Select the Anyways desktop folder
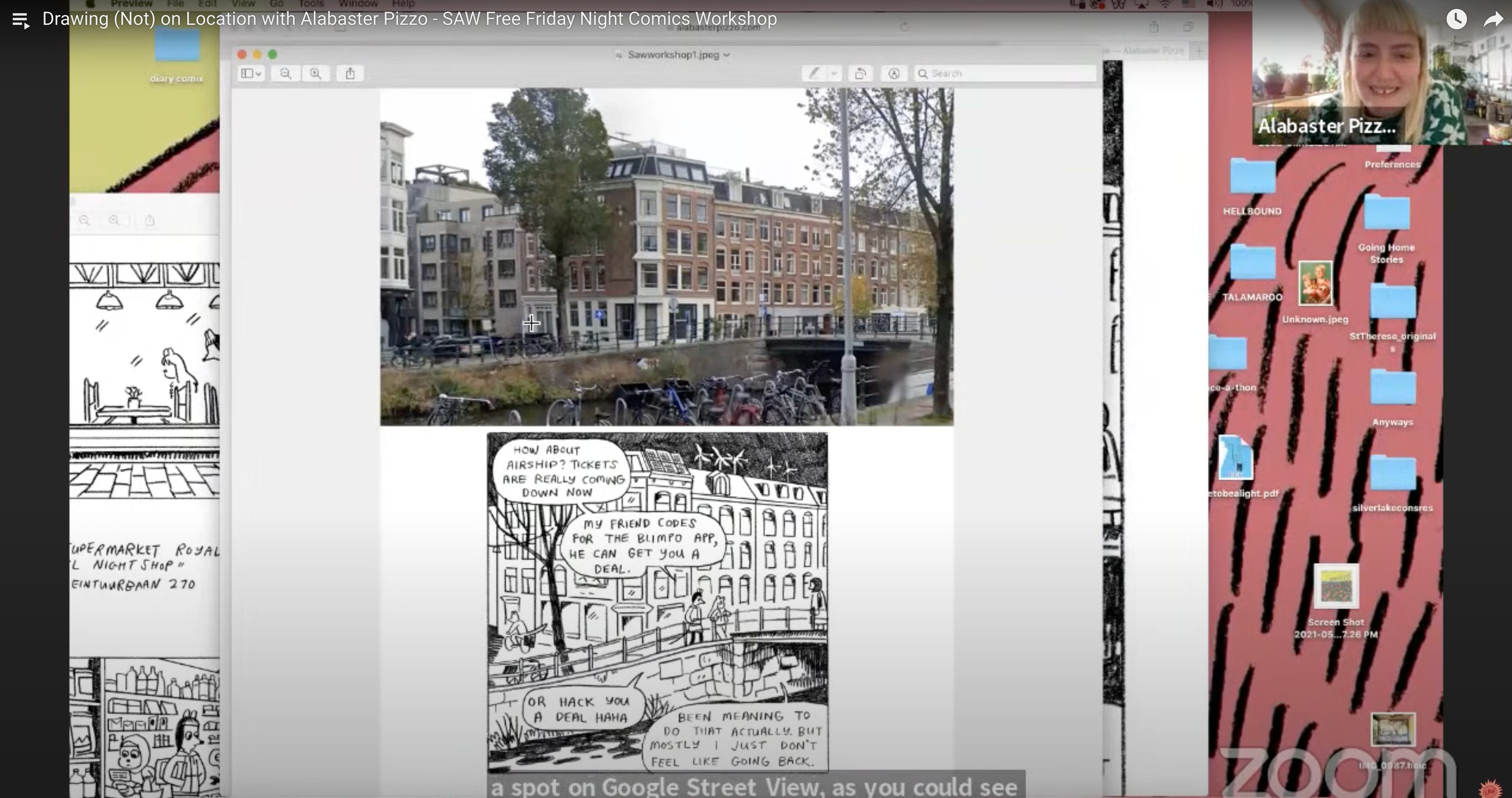 (x=1393, y=398)
